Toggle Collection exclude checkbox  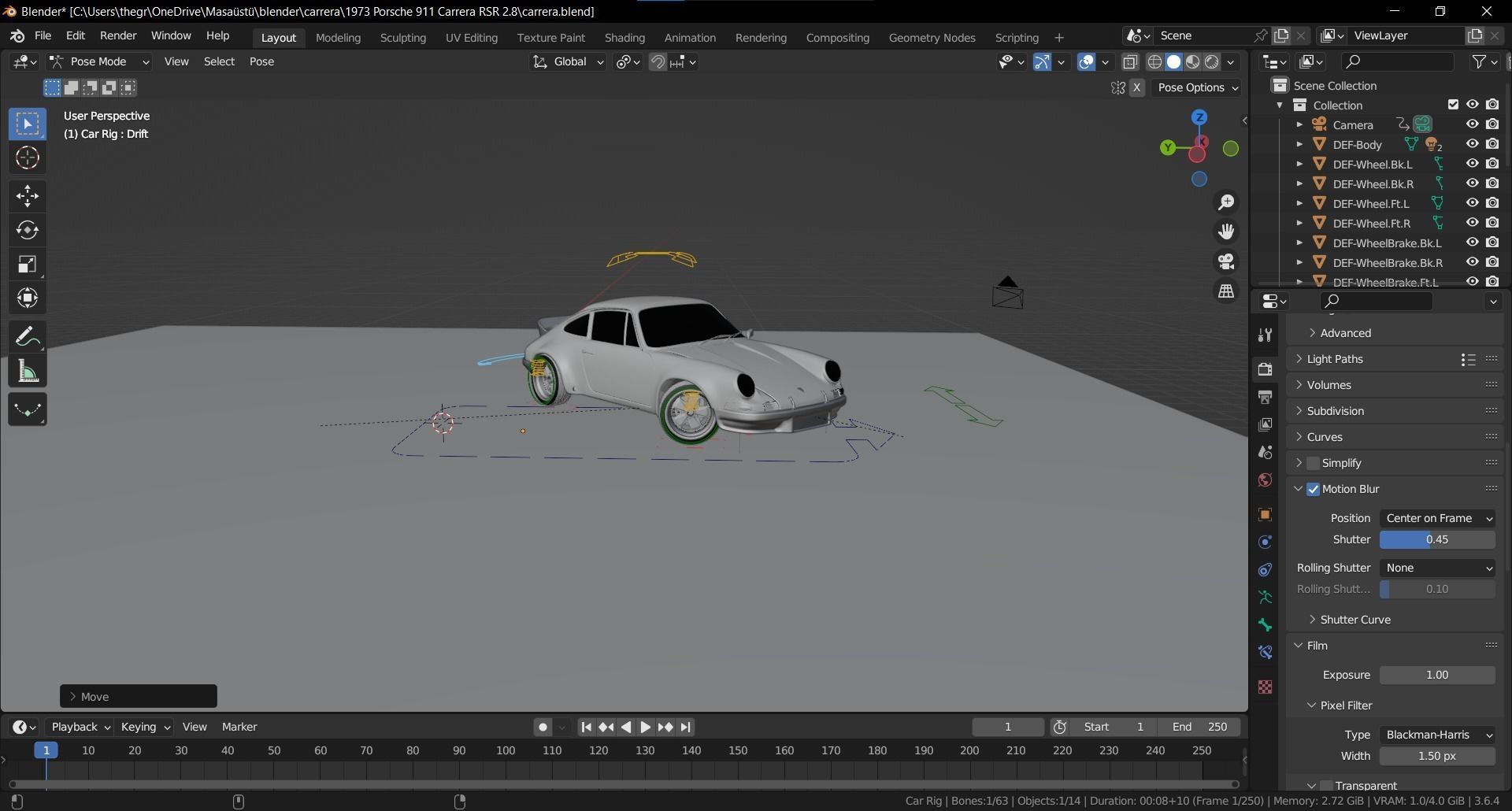(x=1453, y=105)
